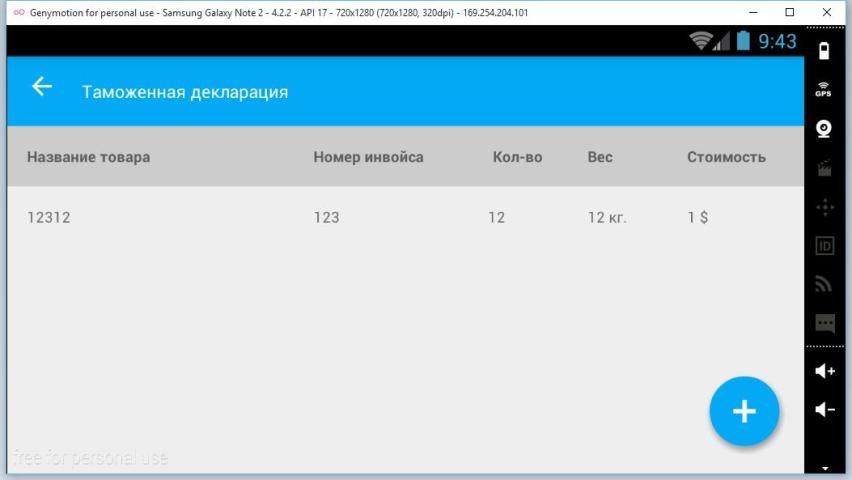
Task: Click the 'Название товара' column header
Action: pos(88,157)
